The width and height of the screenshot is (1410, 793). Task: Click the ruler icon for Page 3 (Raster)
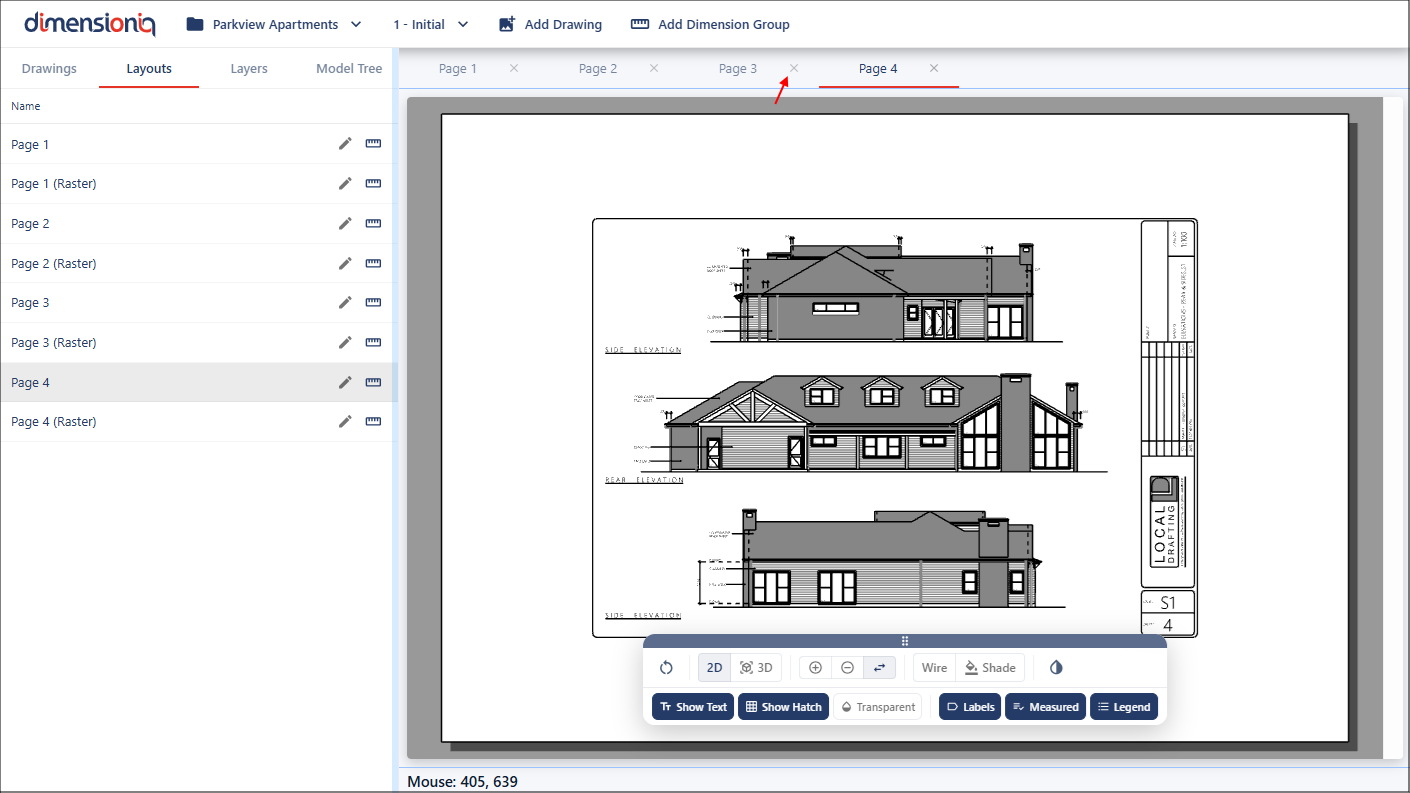click(x=373, y=343)
